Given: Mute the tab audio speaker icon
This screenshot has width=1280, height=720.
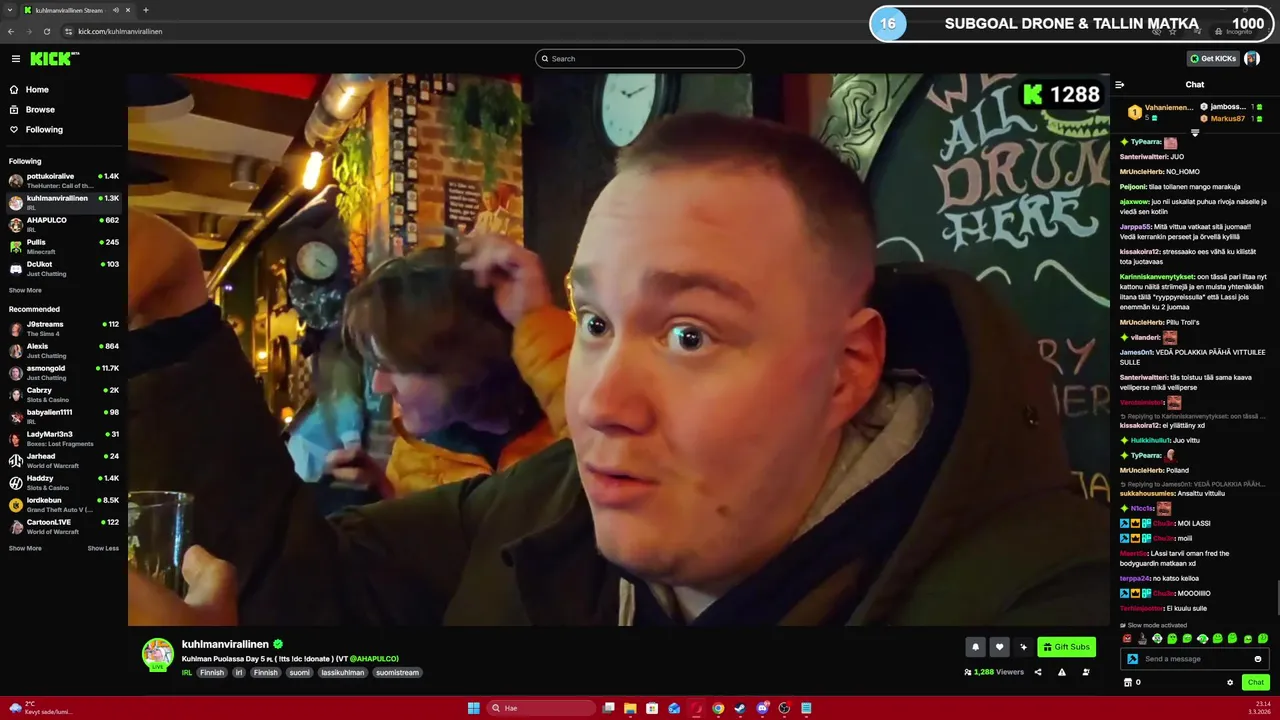Looking at the screenshot, I should coord(116,10).
